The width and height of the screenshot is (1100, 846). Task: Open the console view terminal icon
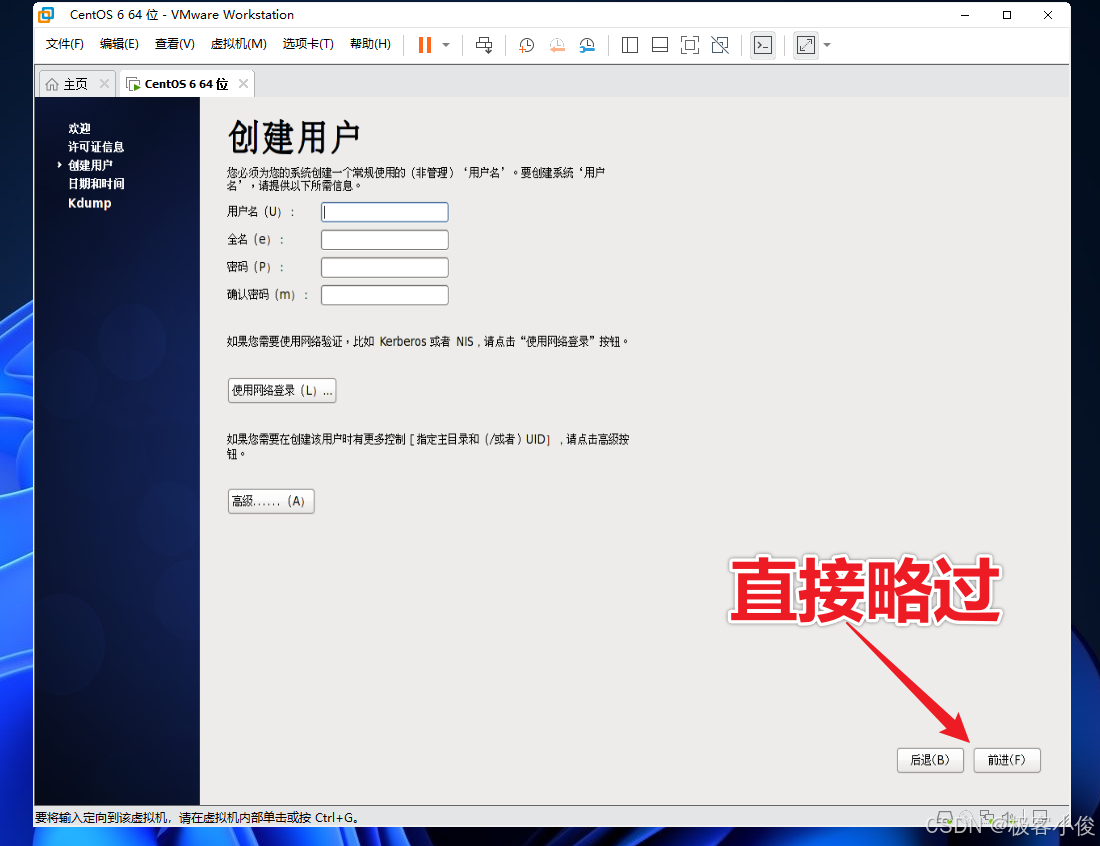pos(763,45)
